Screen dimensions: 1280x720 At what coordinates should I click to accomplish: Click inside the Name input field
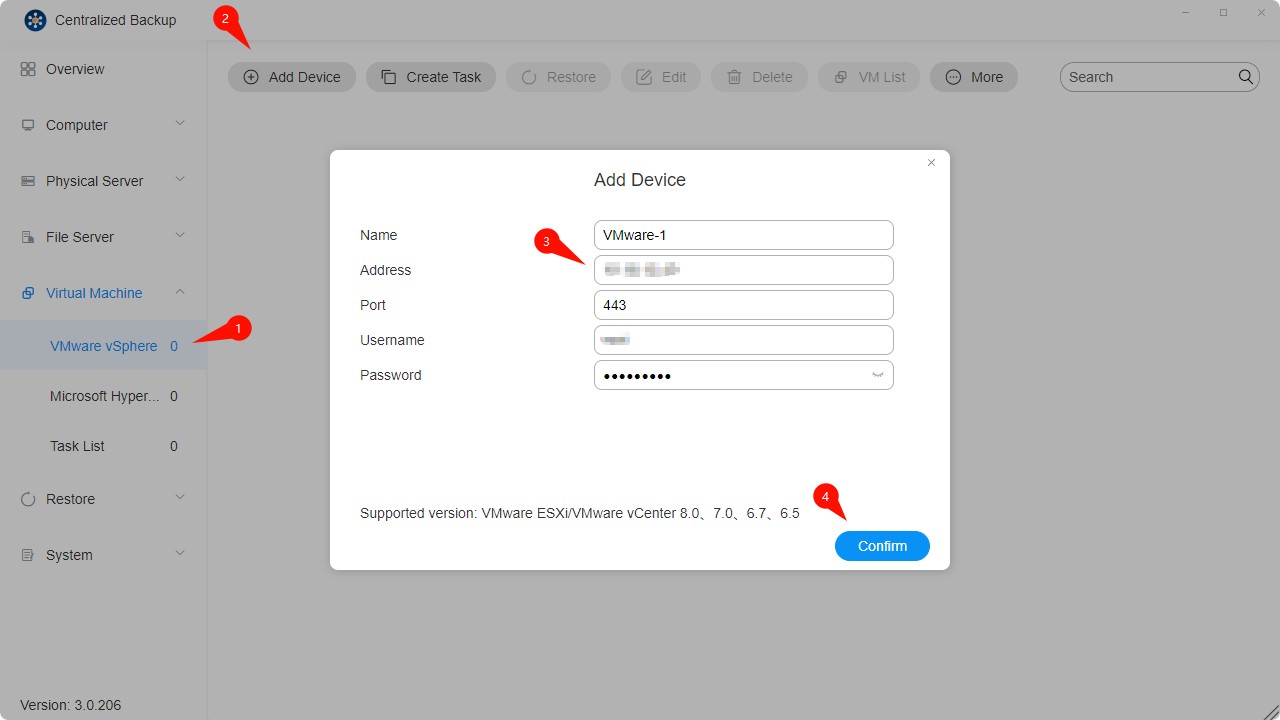(x=743, y=234)
